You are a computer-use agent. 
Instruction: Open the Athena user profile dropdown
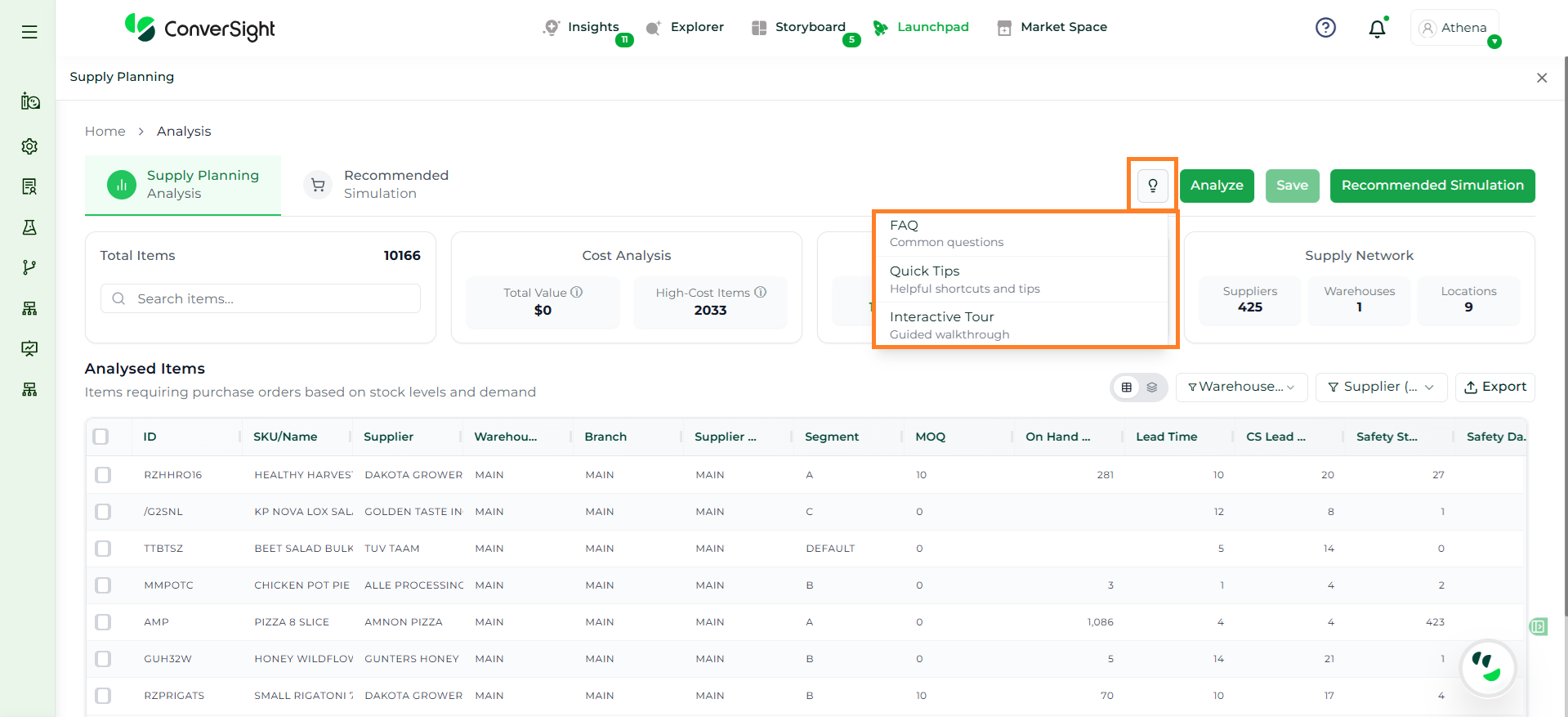point(1454,29)
